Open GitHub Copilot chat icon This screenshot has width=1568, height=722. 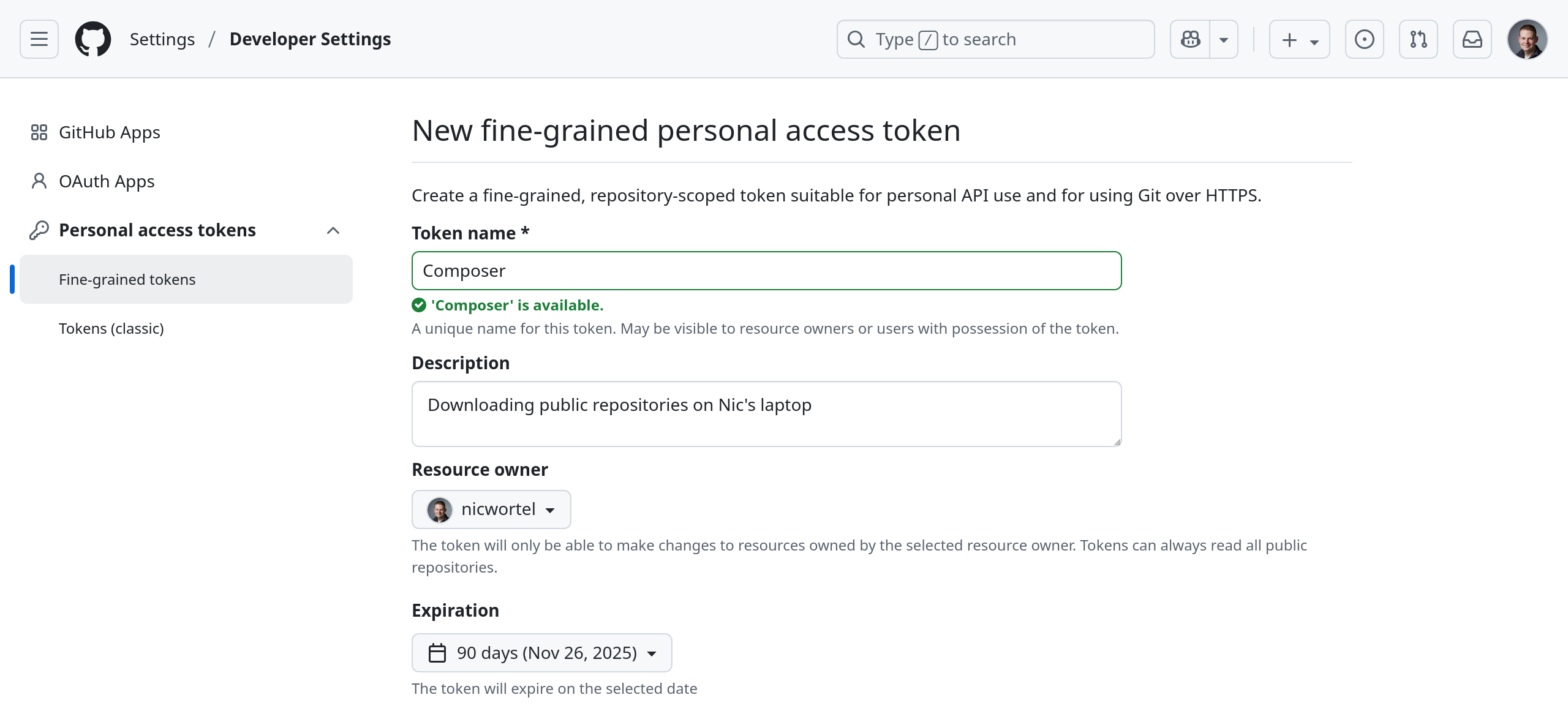pos(1190,39)
